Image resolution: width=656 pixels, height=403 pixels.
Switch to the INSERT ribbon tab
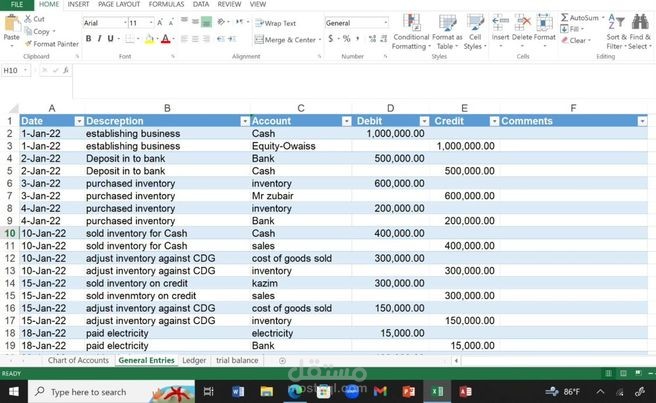click(78, 4)
